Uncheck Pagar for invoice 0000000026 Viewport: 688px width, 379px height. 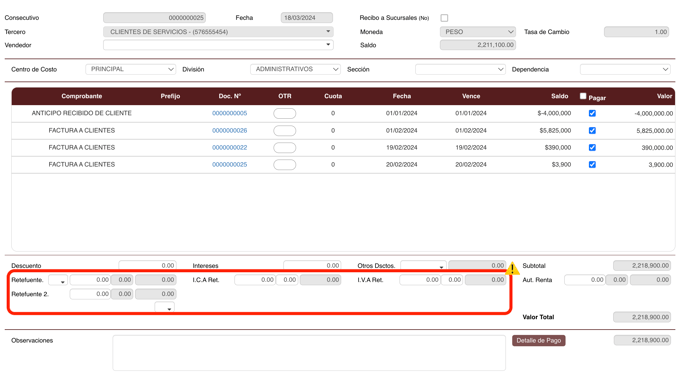(x=592, y=130)
